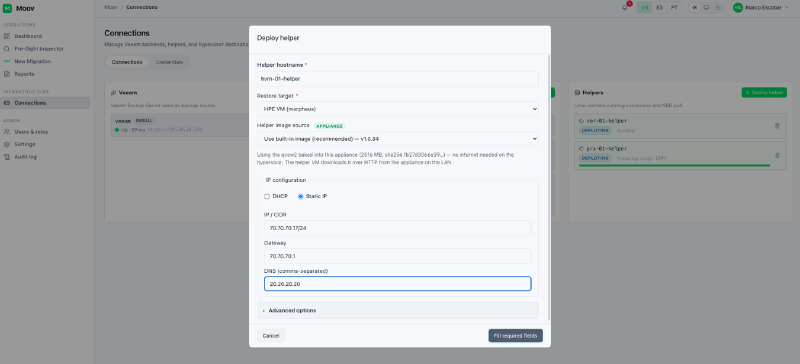Click the Settings gear icon
800x364 pixels.
pos(7,144)
